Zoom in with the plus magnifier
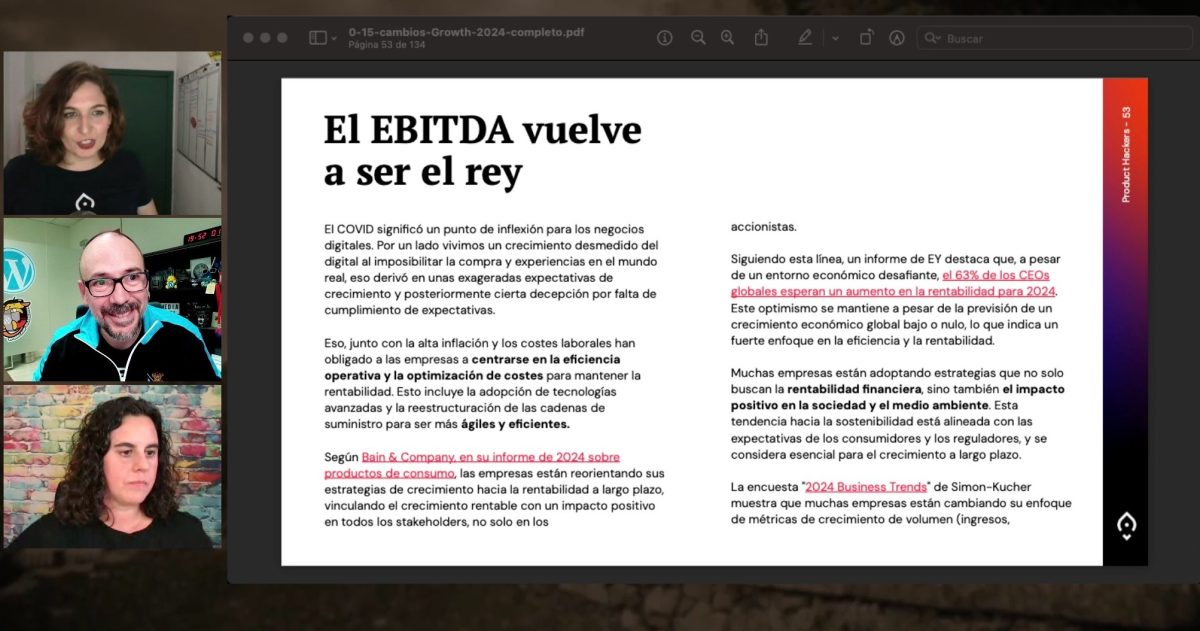 [x=728, y=38]
